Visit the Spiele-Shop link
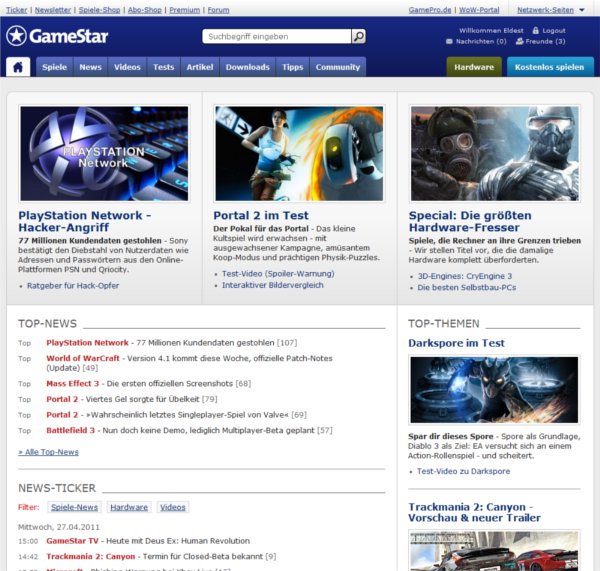600x571 pixels. tap(99, 10)
